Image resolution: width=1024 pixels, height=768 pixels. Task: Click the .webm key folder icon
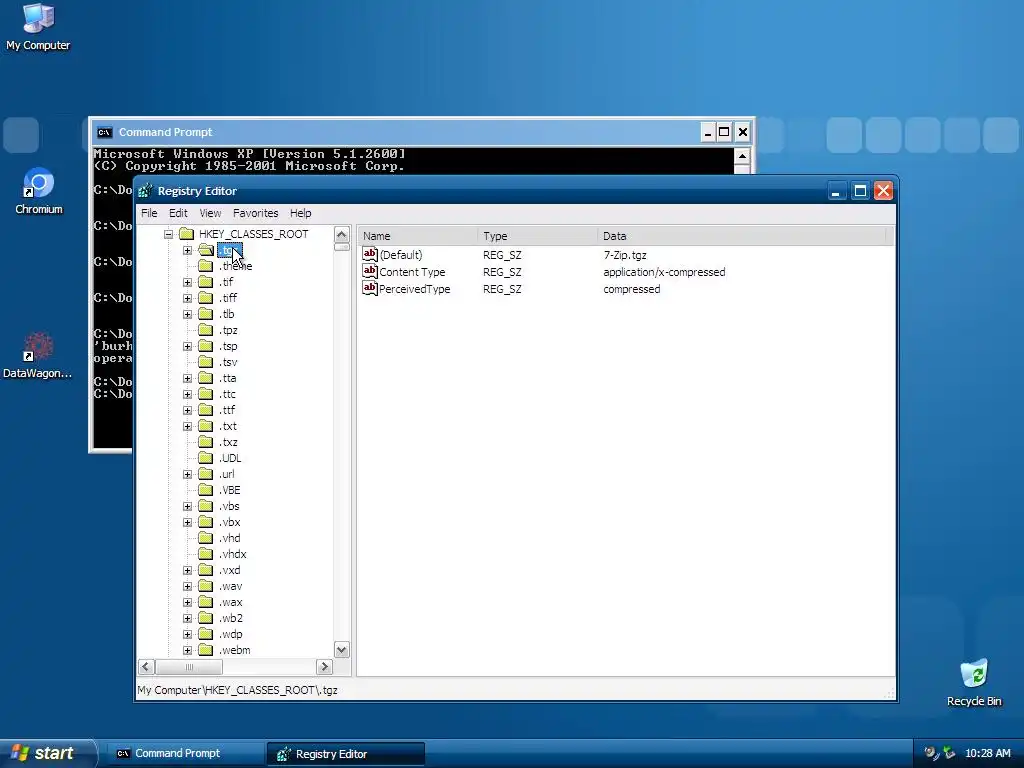206,650
